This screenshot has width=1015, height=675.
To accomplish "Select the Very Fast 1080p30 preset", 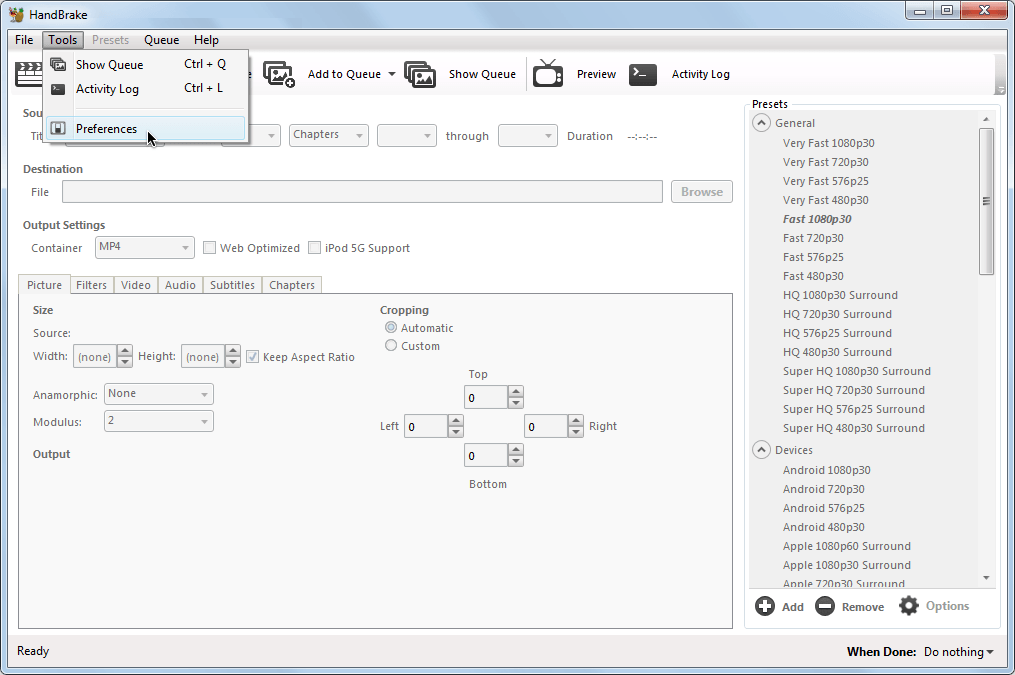I will tap(826, 143).
